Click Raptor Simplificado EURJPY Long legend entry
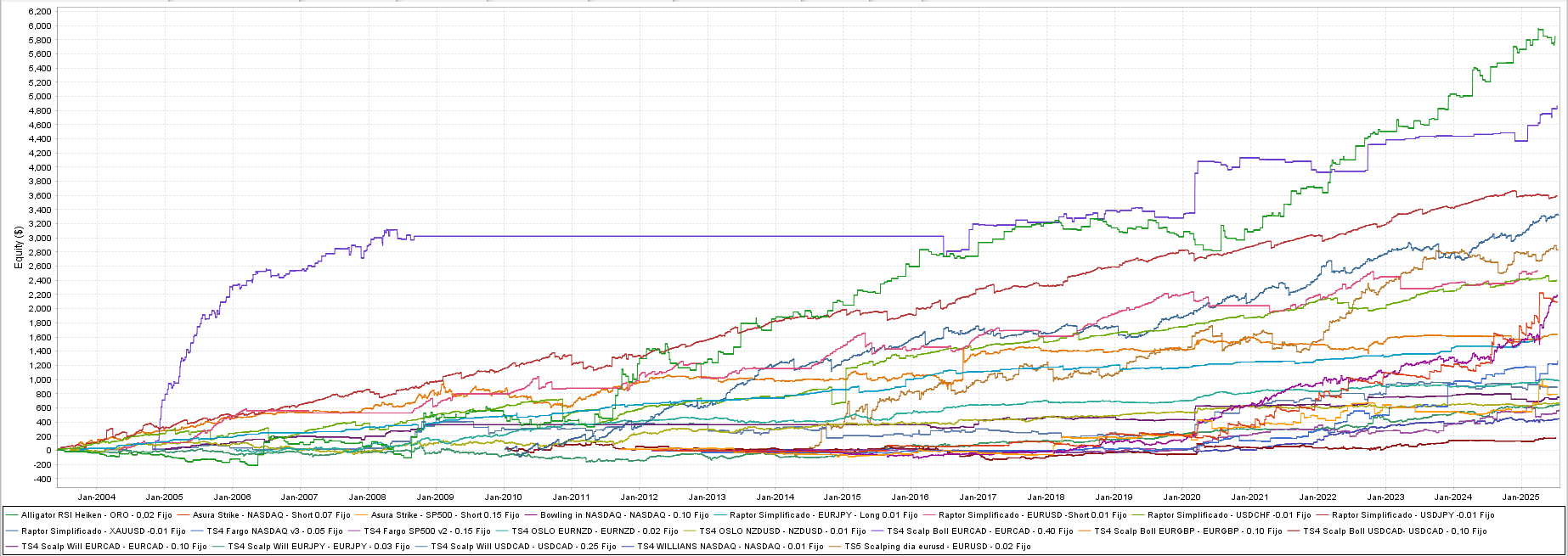The height and width of the screenshot is (556, 1568). 823,514
